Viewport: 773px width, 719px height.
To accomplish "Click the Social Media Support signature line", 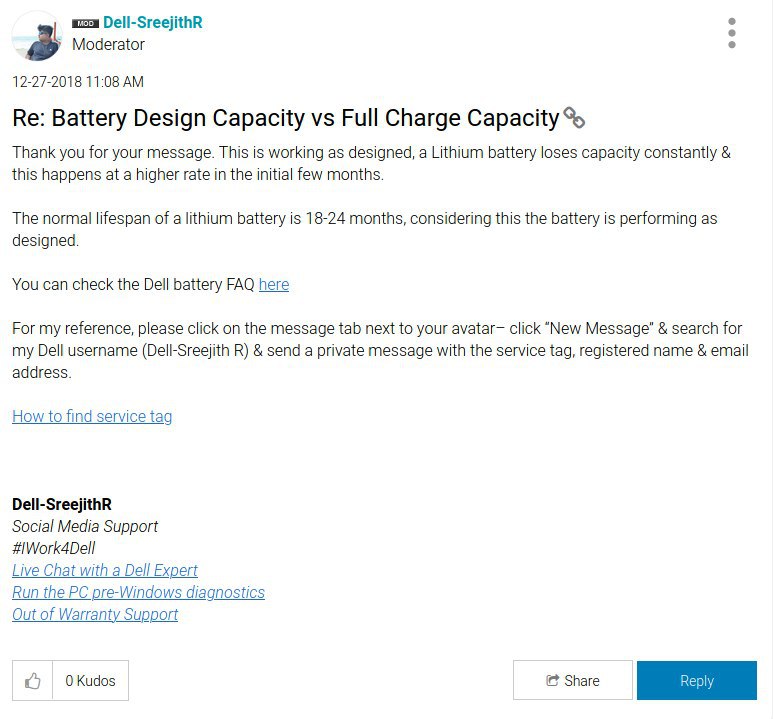I will point(85,526).
